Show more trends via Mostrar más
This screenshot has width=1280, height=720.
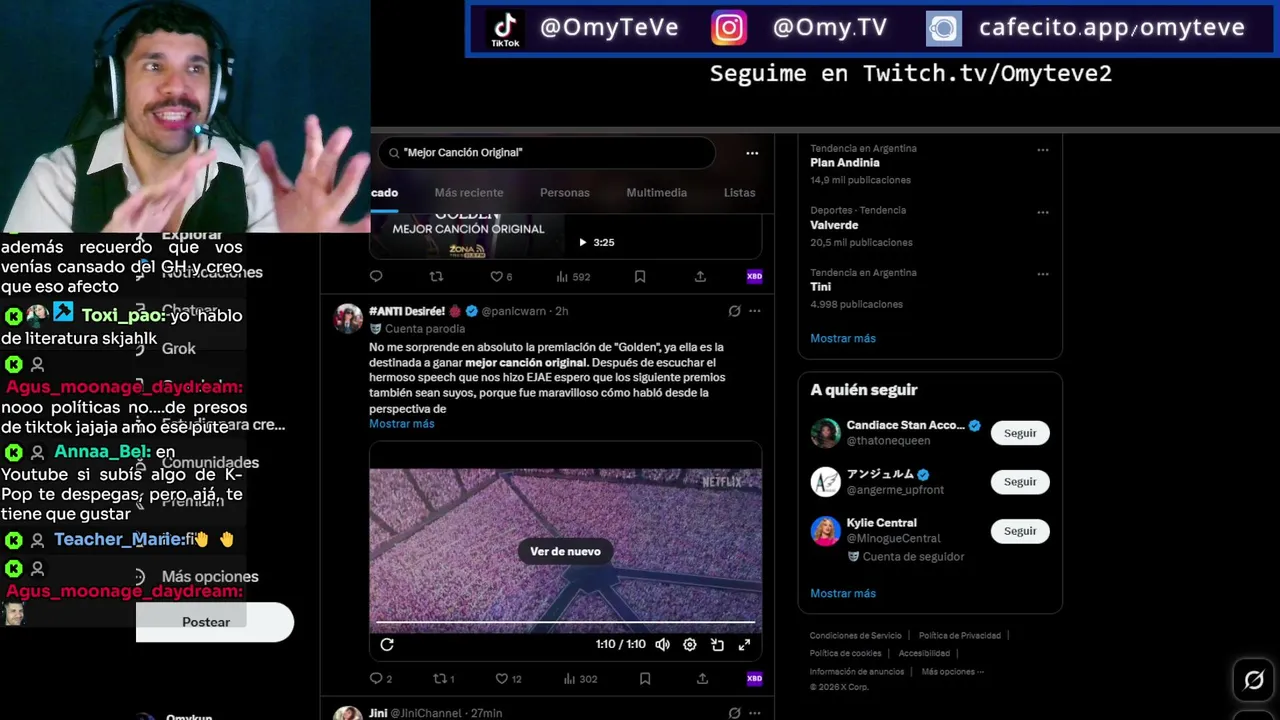point(843,338)
